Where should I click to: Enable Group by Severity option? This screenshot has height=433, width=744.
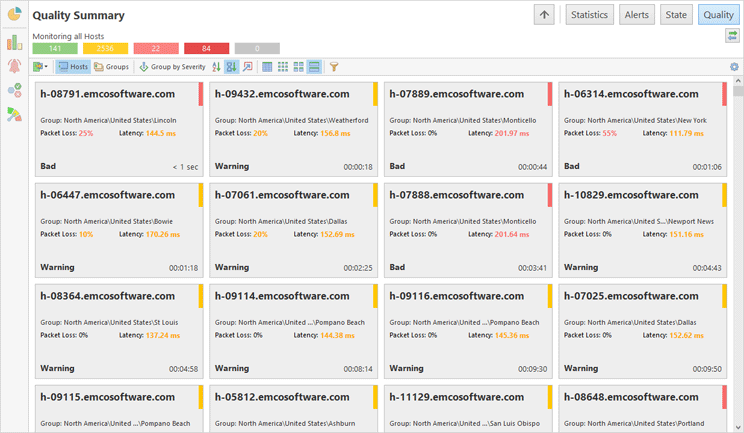pos(172,67)
